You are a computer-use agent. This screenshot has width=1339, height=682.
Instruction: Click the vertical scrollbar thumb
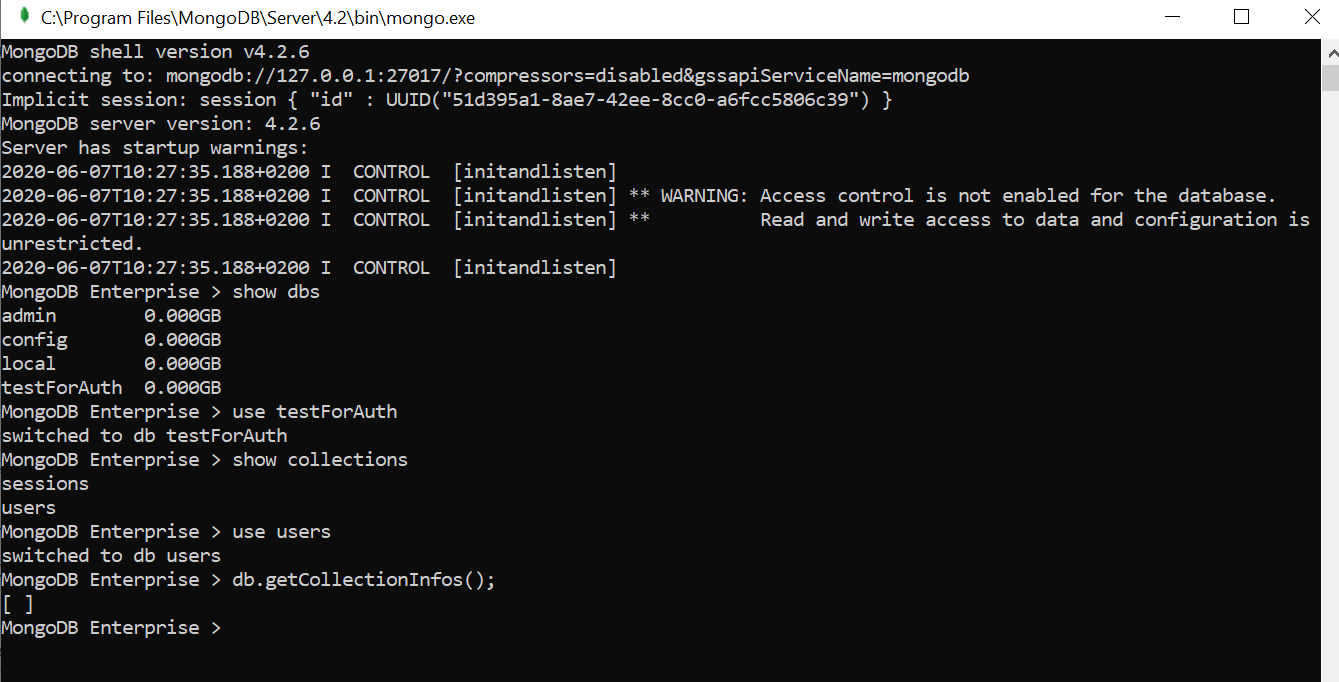tap(1330, 78)
